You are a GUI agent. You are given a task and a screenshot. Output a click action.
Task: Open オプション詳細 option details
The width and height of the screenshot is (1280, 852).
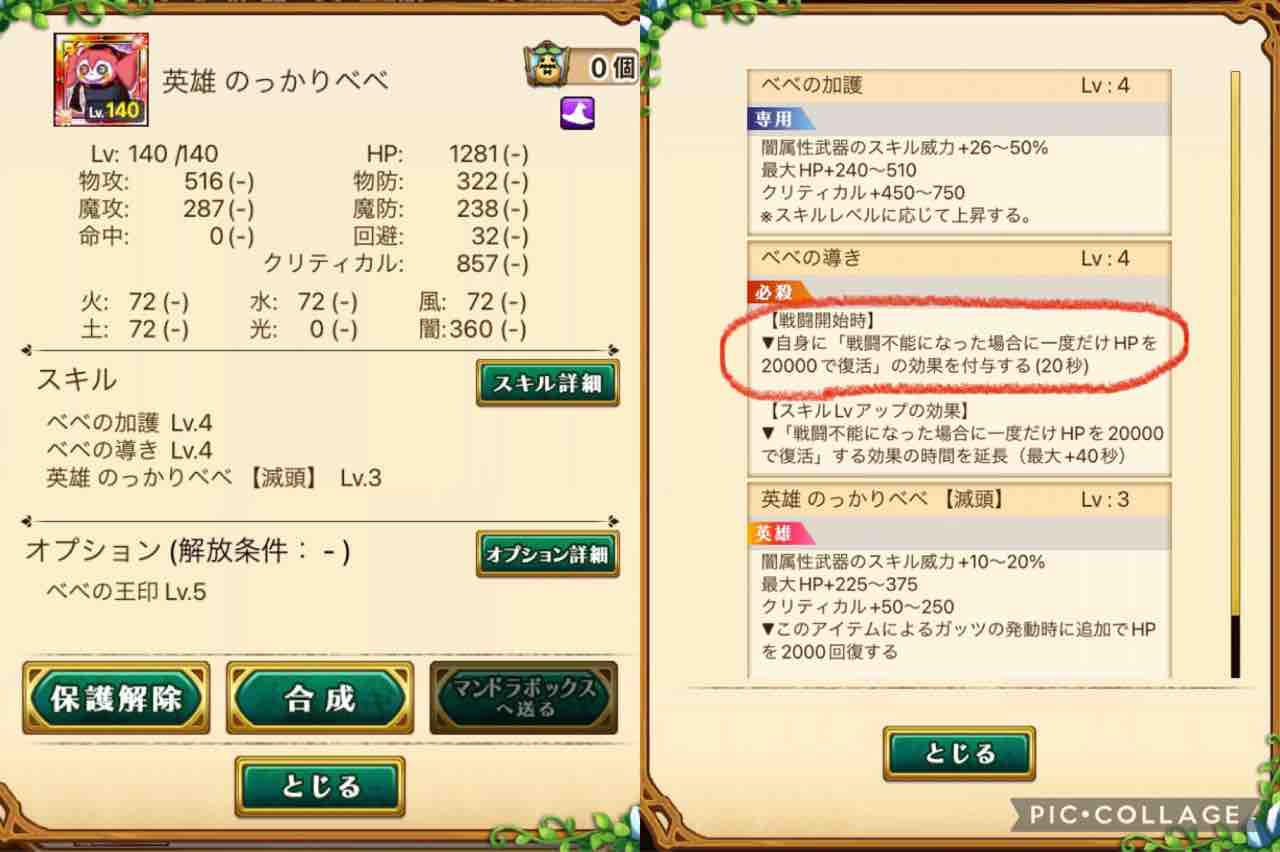(547, 553)
